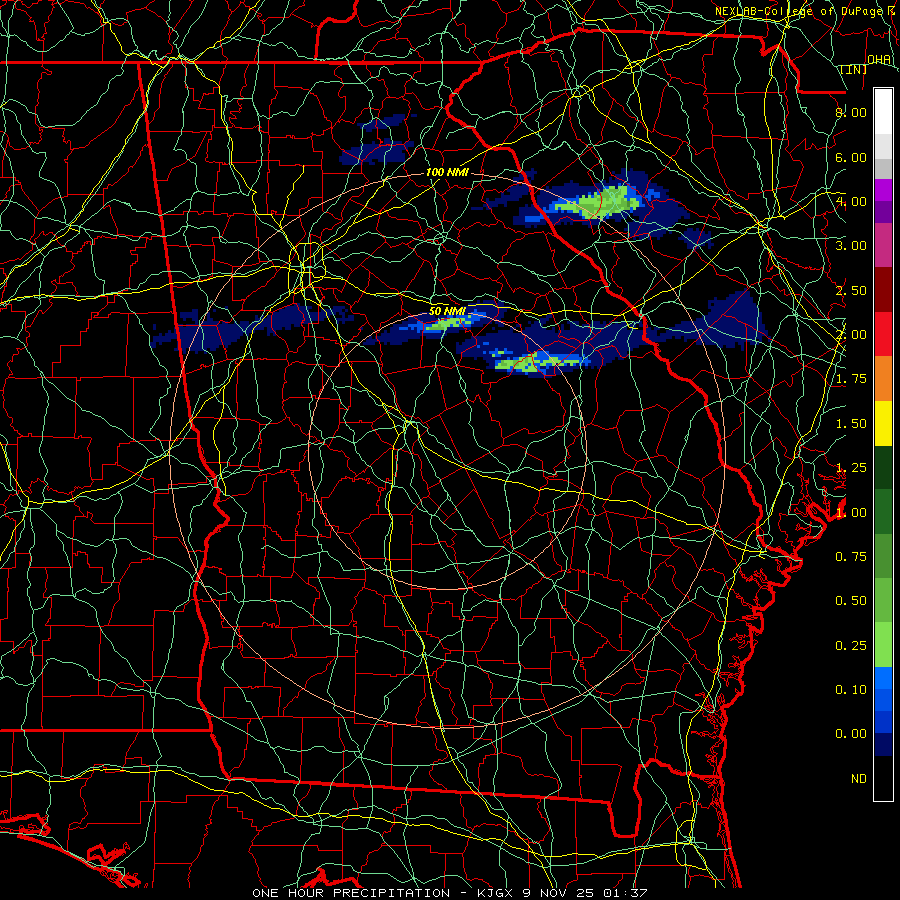The height and width of the screenshot is (900, 900).
Task: Click the ONE HOUR PRECIPITATION title caption
Action: tap(351, 893)
